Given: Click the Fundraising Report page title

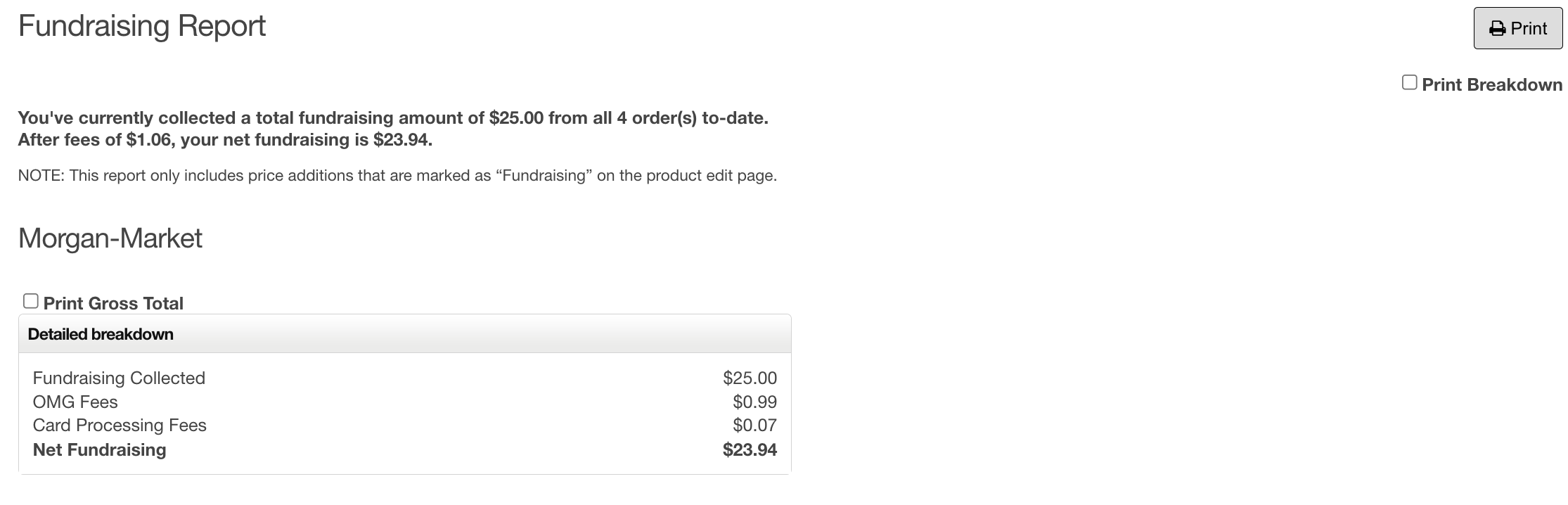Looking at the screenshot, I should coord(141,27).
